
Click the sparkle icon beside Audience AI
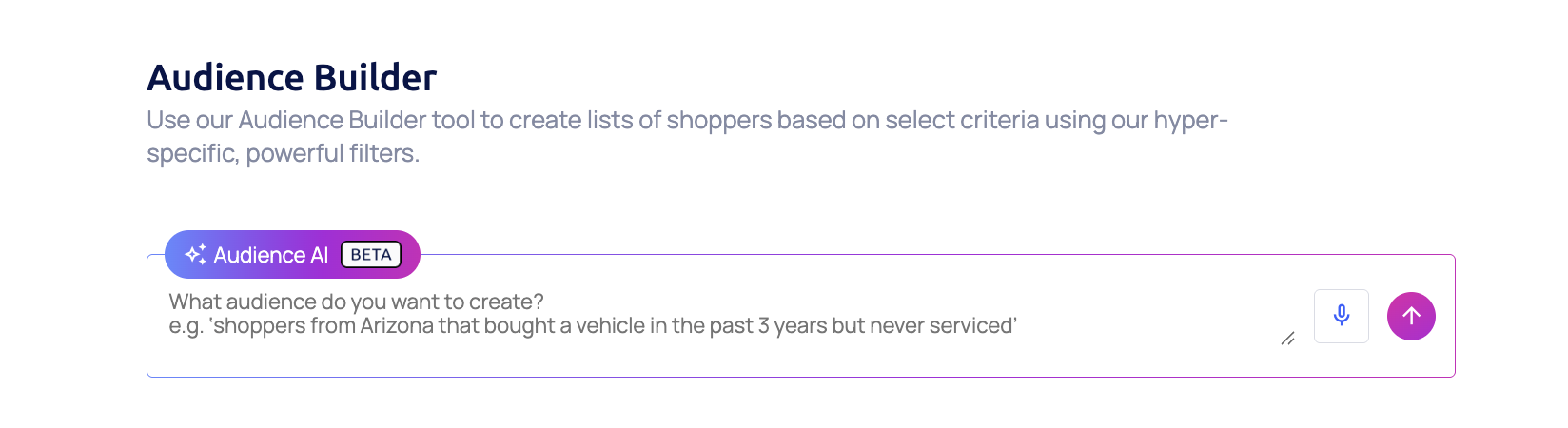195,254
